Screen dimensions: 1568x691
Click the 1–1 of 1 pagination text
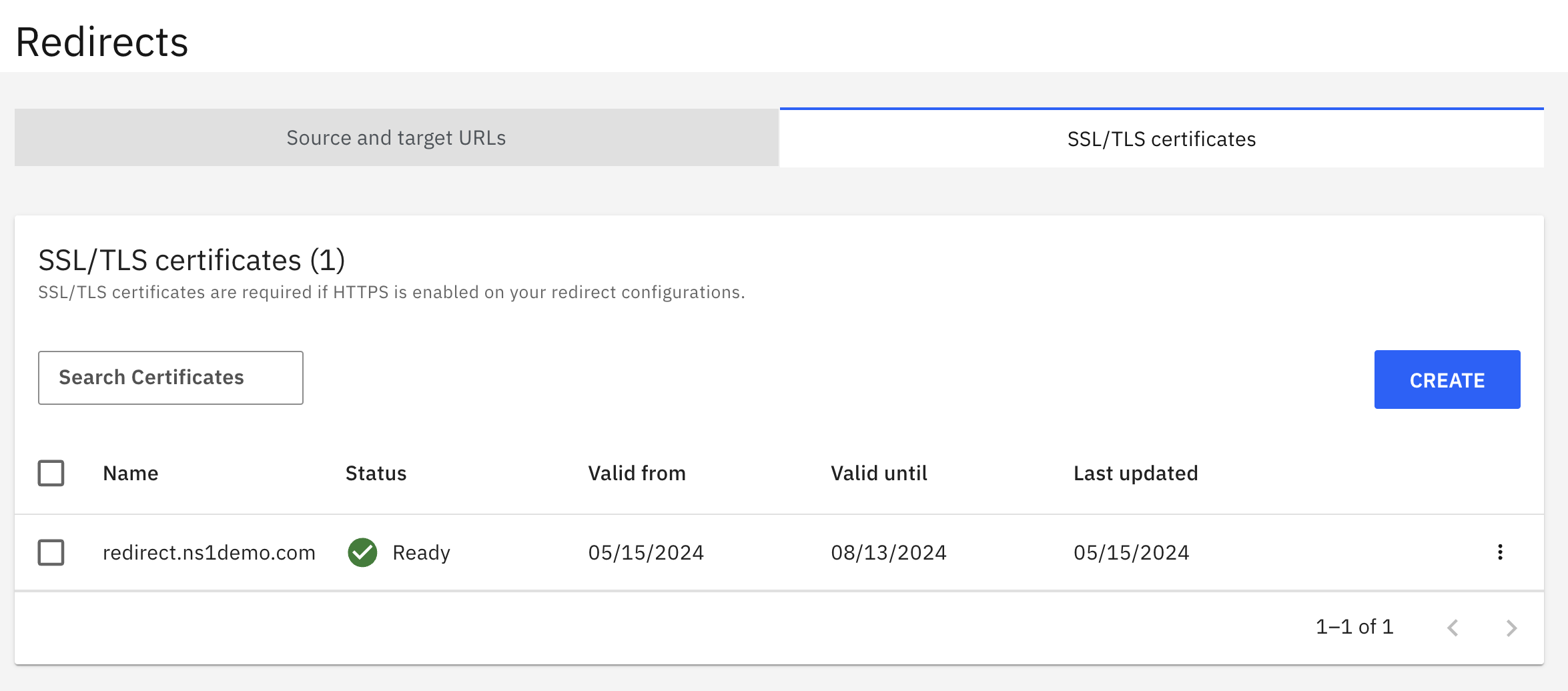pos(1354,627)
